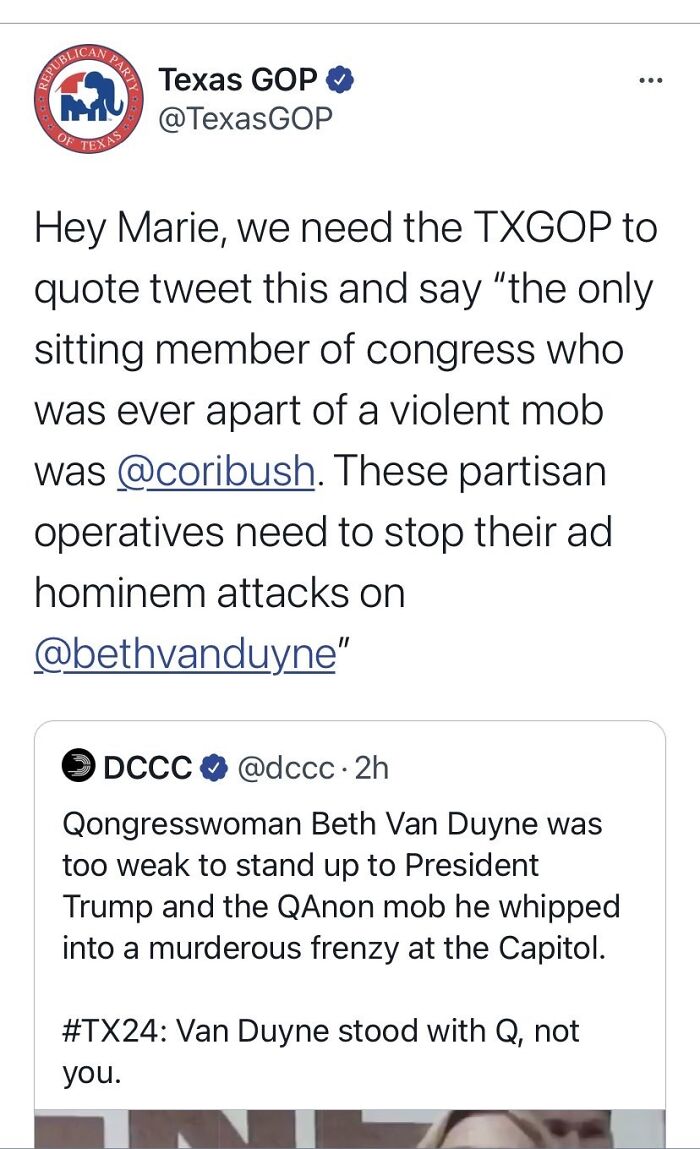
Task: Select the DCCC account name
Action: point(148,767)
